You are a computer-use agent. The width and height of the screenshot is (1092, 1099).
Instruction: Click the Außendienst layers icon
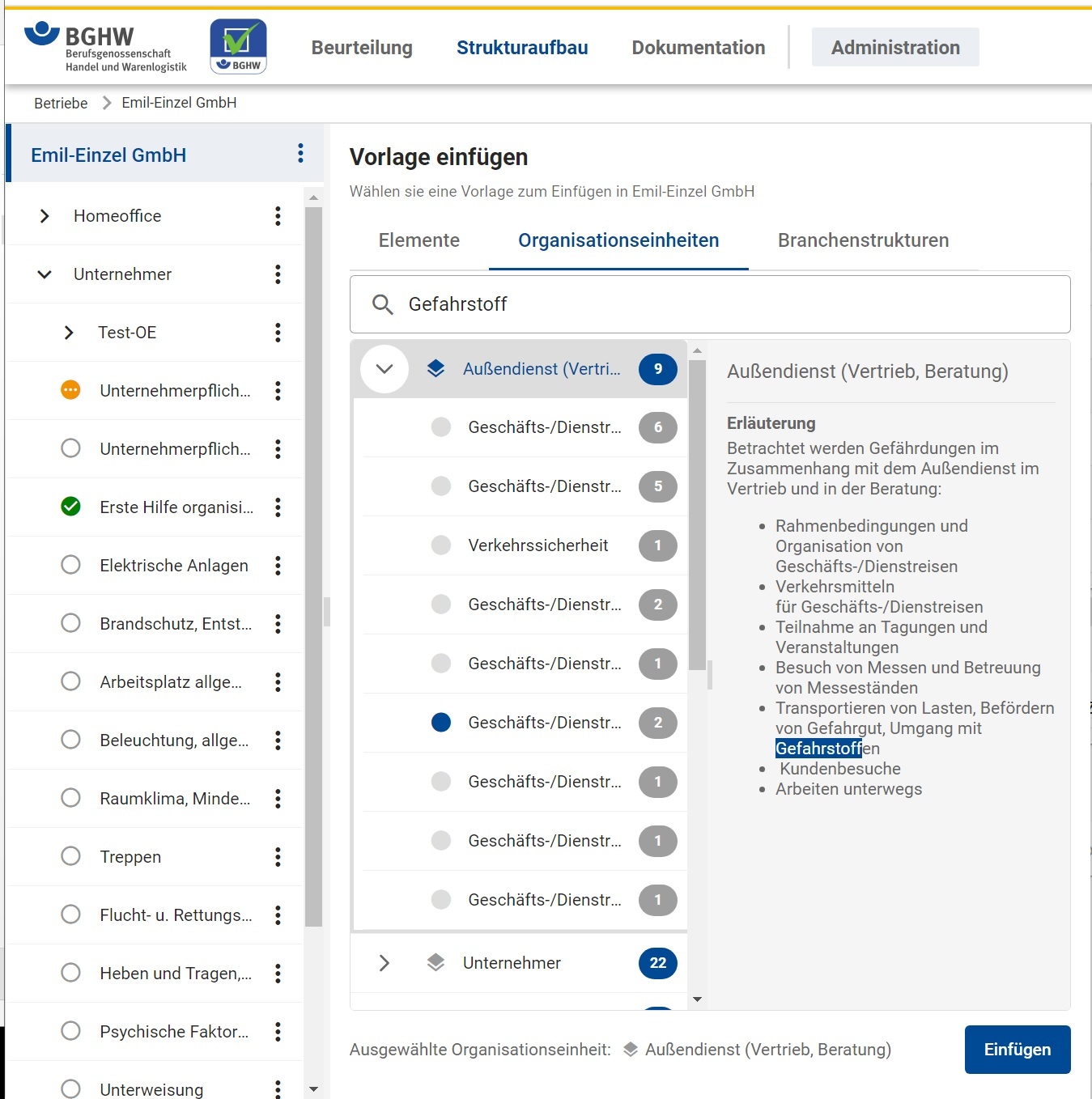(436, 369)
